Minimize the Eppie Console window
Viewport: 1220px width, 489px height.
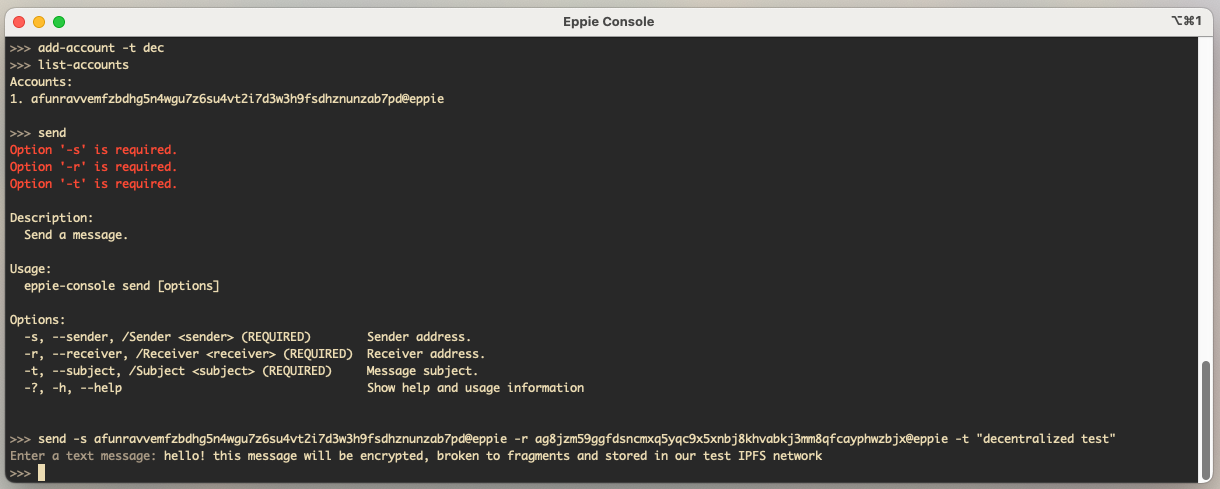[x=39, y=21]
